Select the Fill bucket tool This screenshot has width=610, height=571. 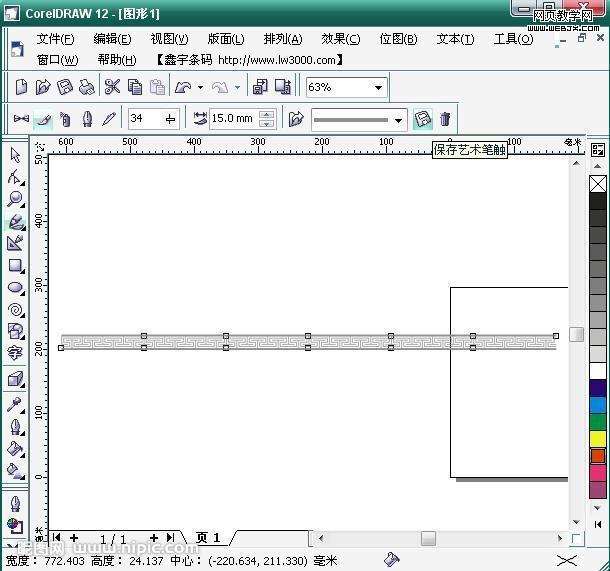coord(16,449)
